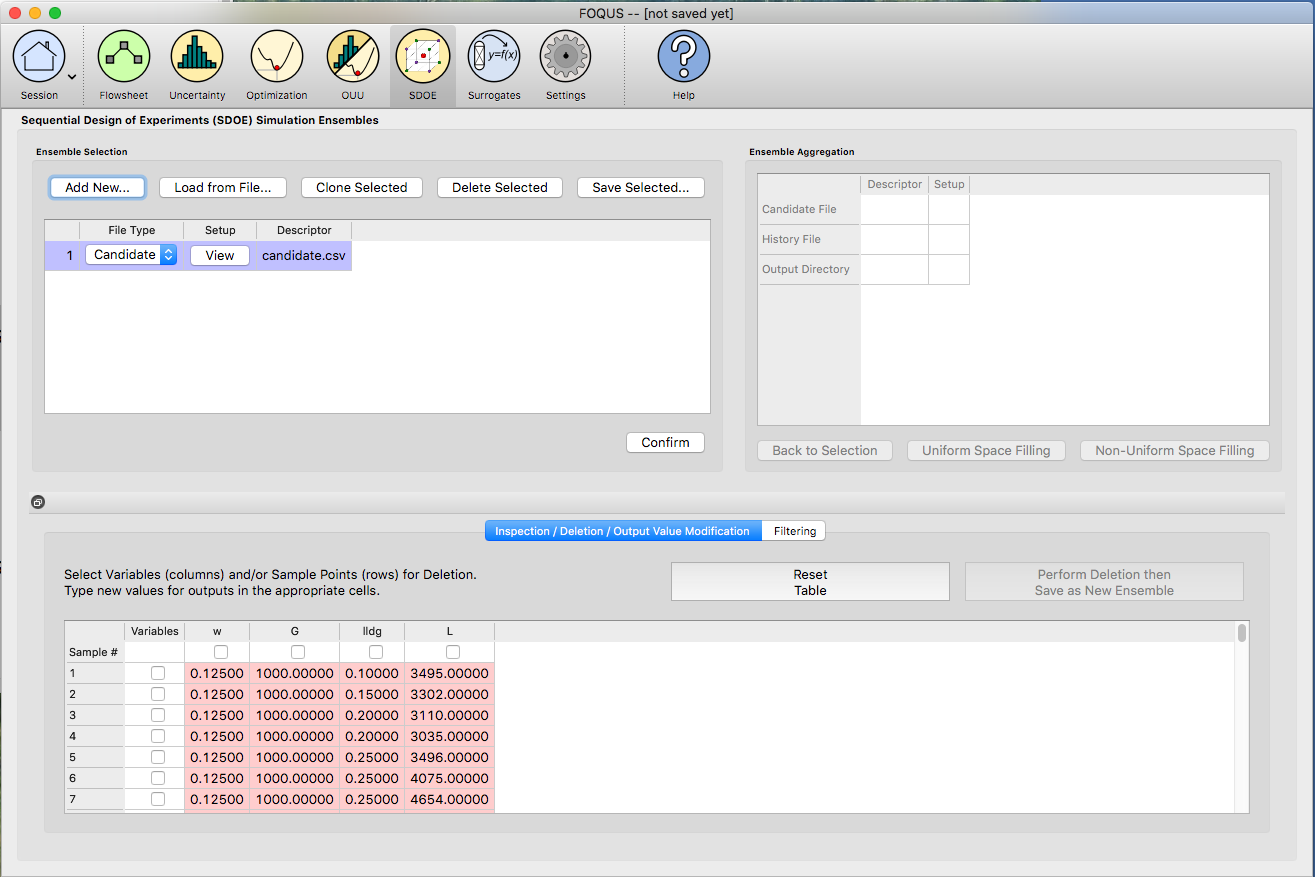This screenshot has width=1315, height=877.
Task: Enable the L column checkbox
Action: click(x=453, y=652)
